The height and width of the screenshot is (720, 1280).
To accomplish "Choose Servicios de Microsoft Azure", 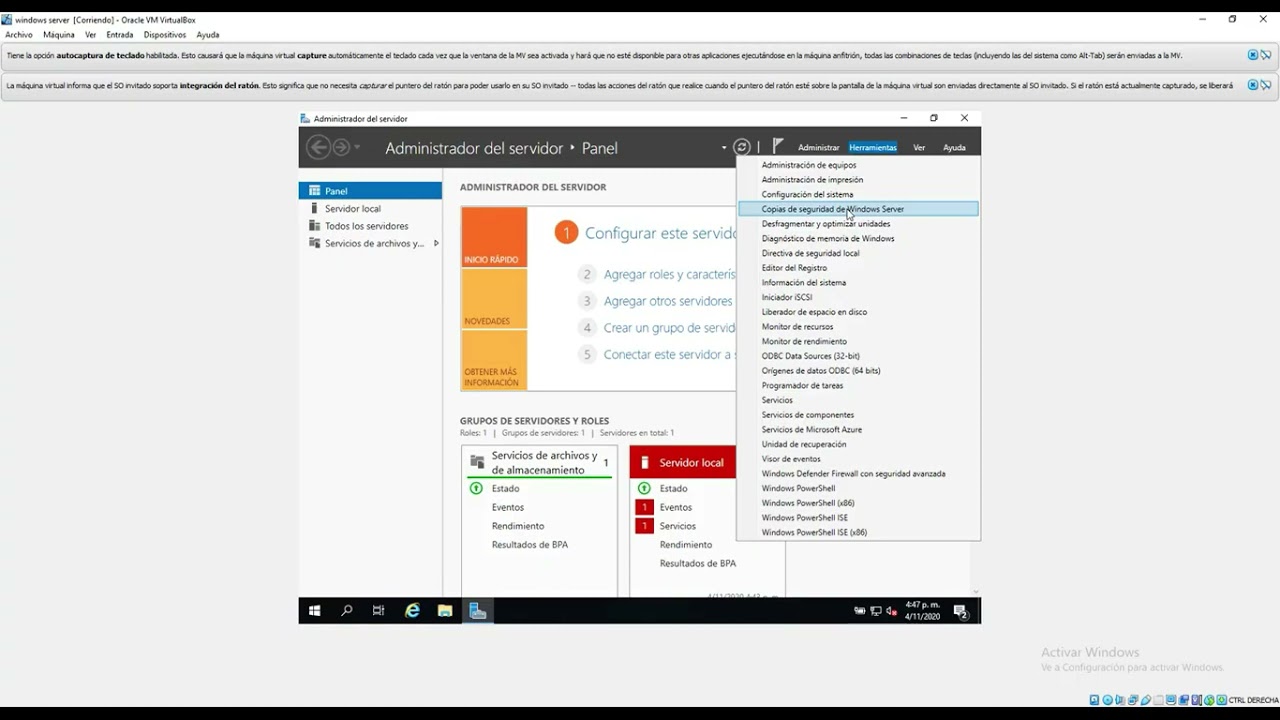I will coord(811,429).
